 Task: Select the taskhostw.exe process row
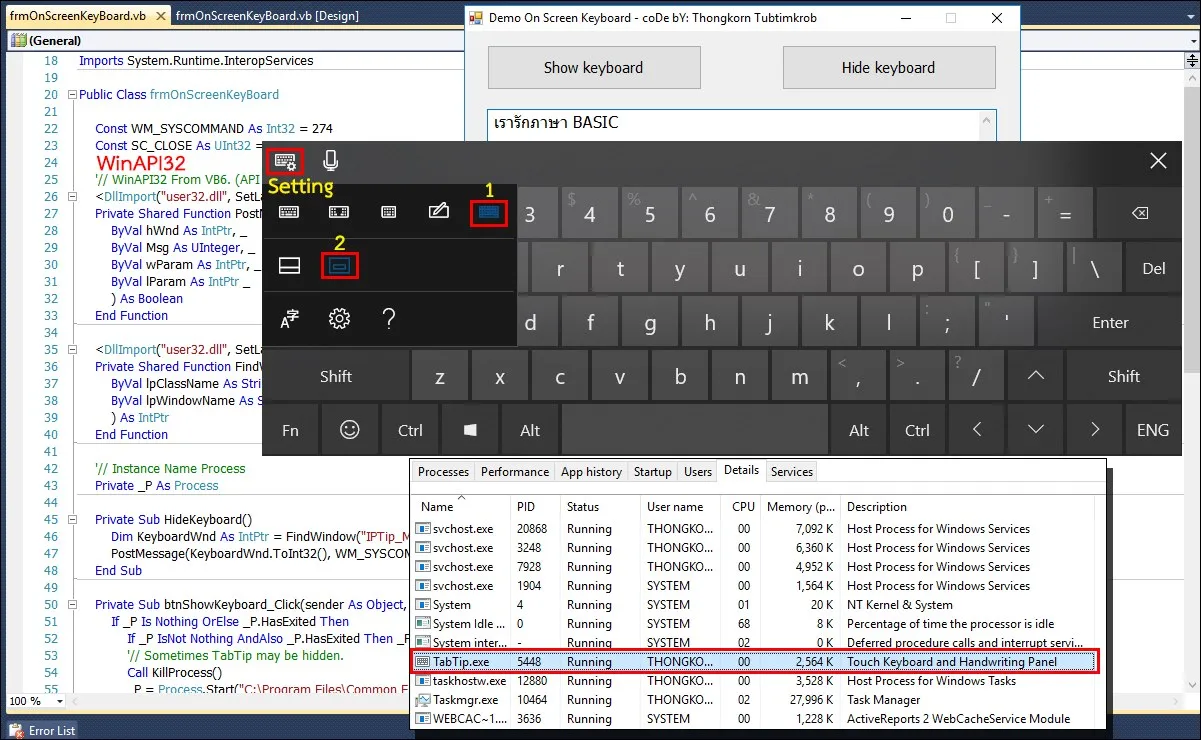click(x=756, y=681)
